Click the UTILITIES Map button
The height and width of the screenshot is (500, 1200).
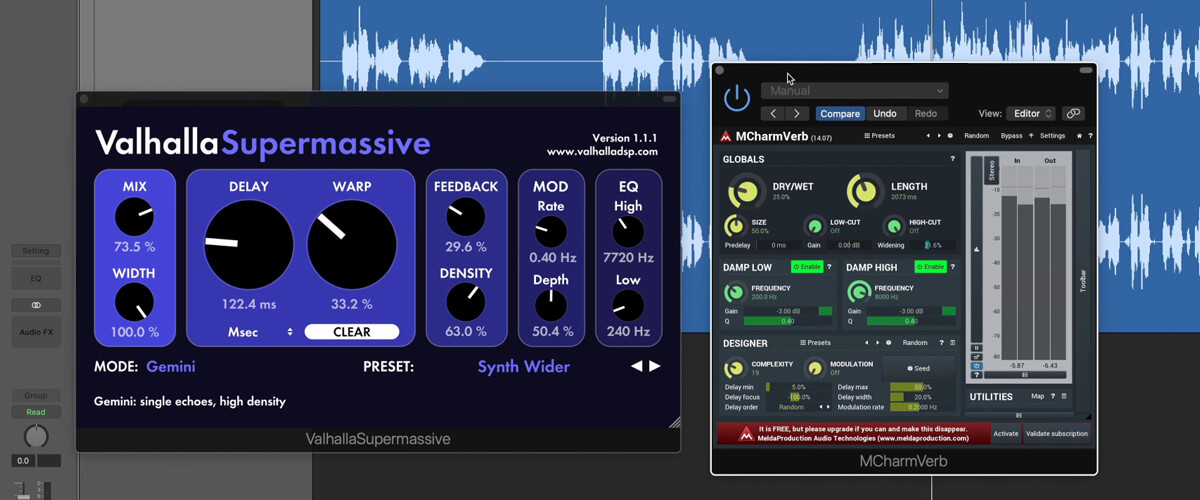tap(1037, 396)
